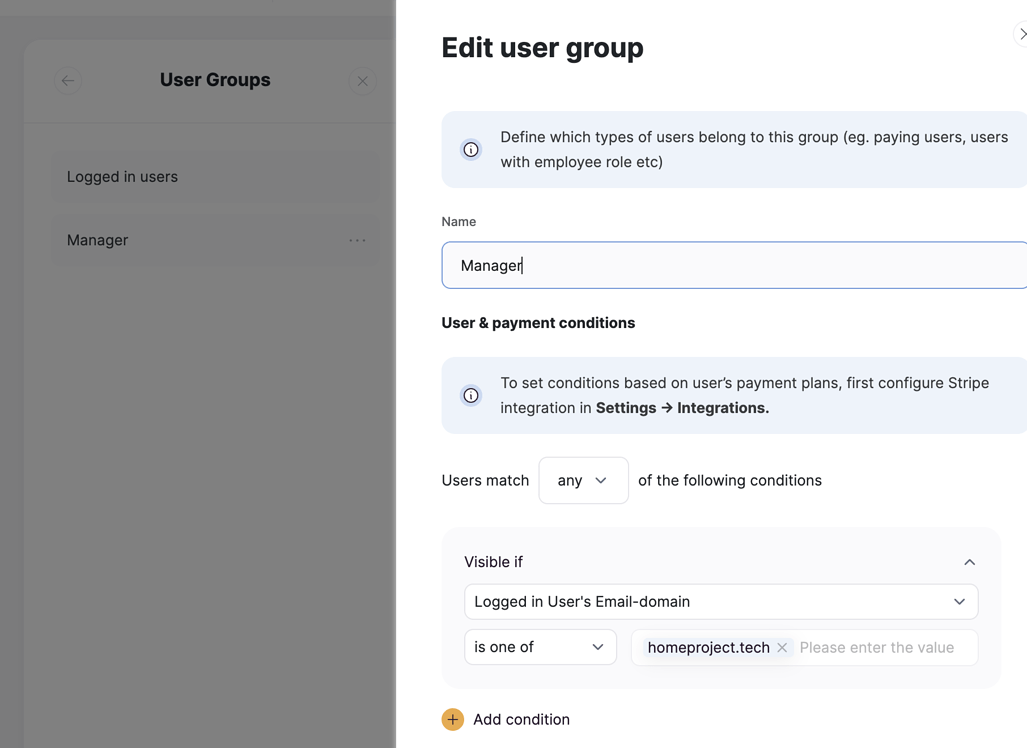Remove the homeproject.tech value tag
Viewport: 1027px width, 748px height.
[781, 647]
